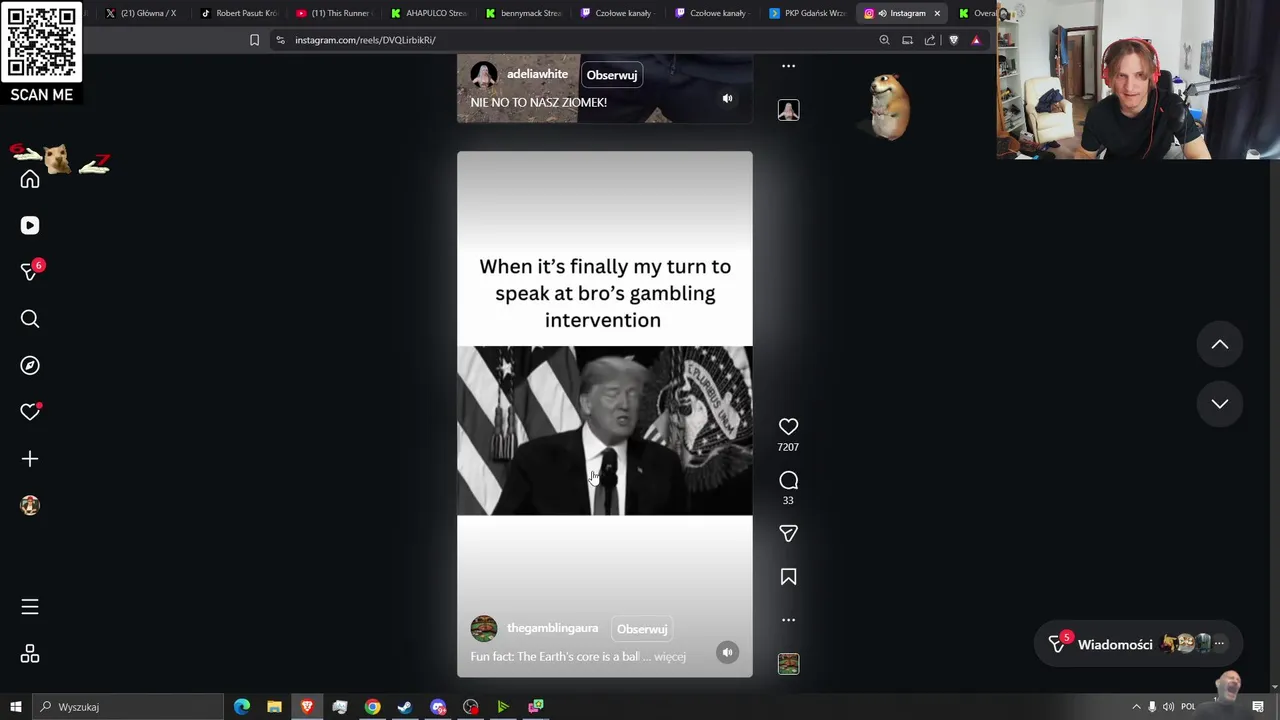This screenshot has height=720, width=1280.
Task: Open adeliawhite avatar picture
Action: tap(484, 75)
